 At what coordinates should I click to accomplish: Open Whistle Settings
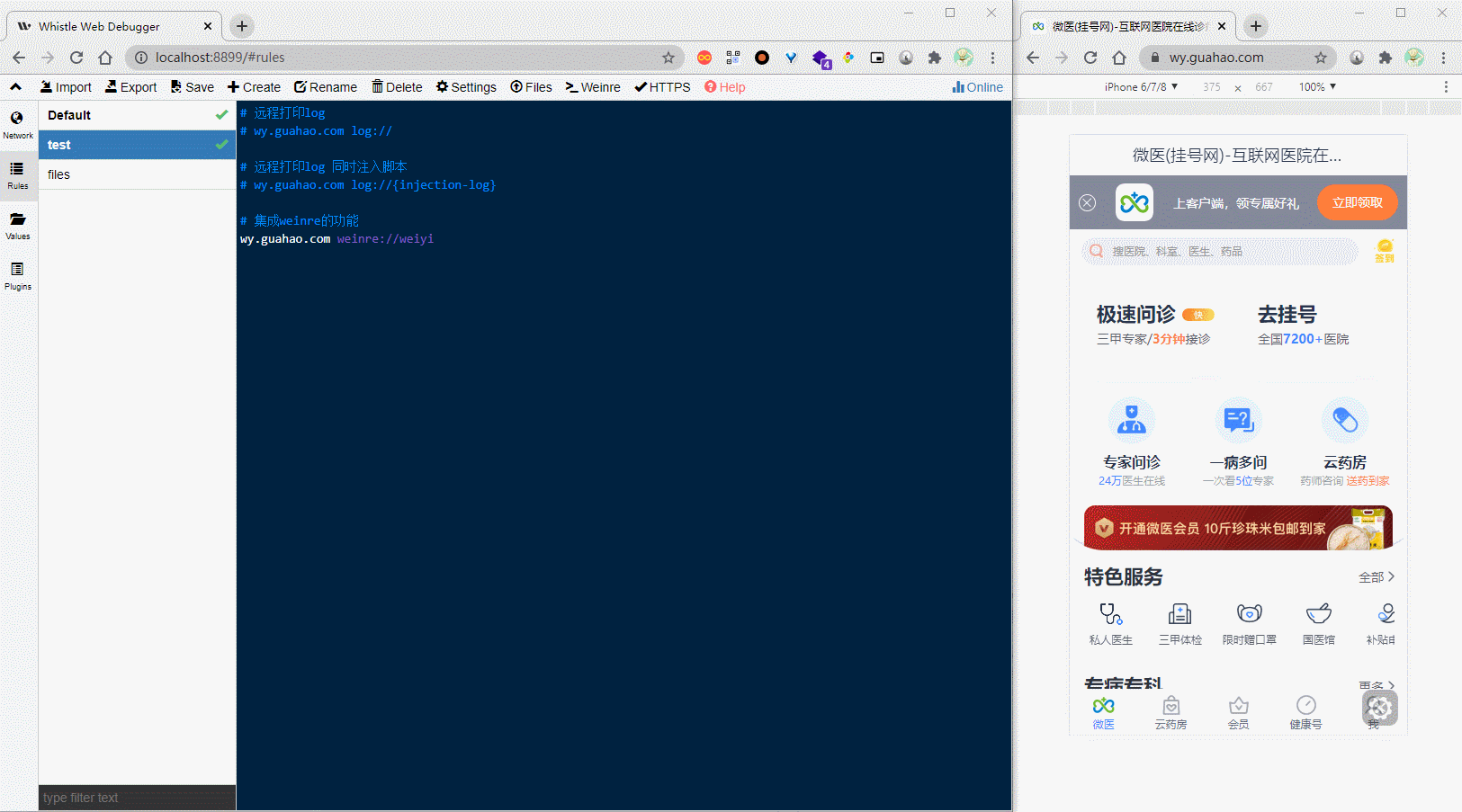466,87
